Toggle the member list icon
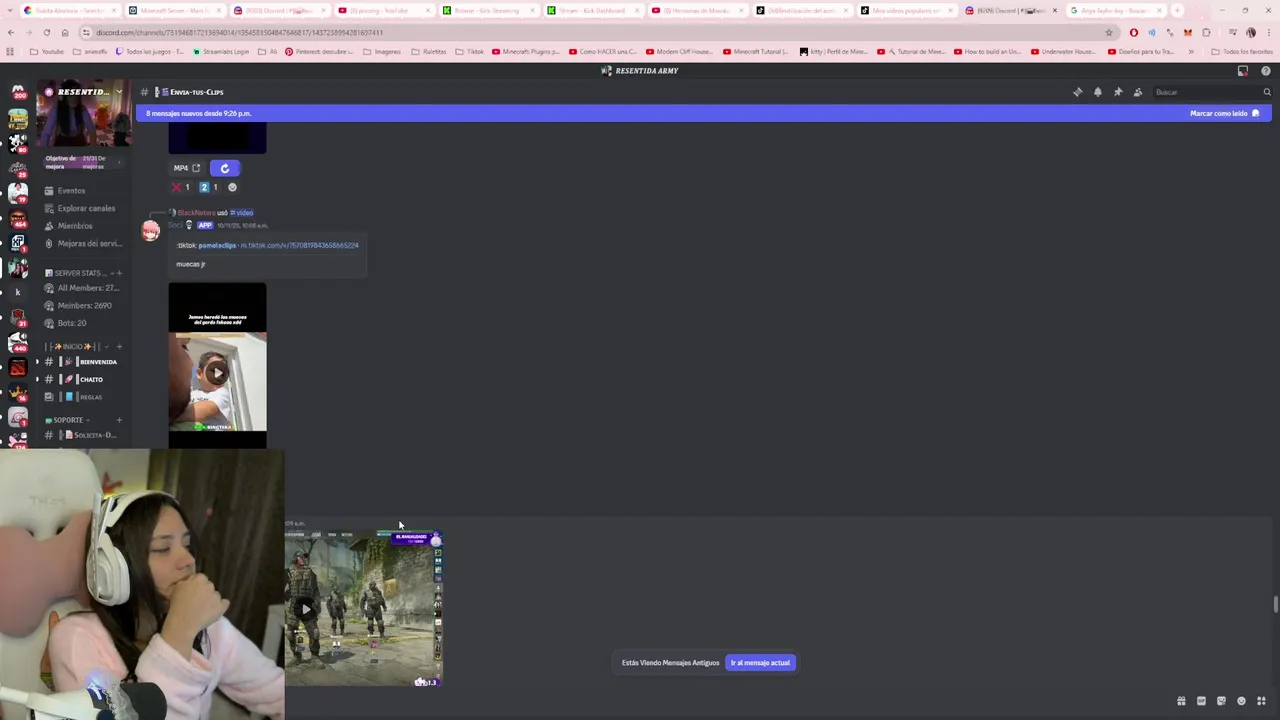1280x720 pixels. click(x=1138, y=92)
